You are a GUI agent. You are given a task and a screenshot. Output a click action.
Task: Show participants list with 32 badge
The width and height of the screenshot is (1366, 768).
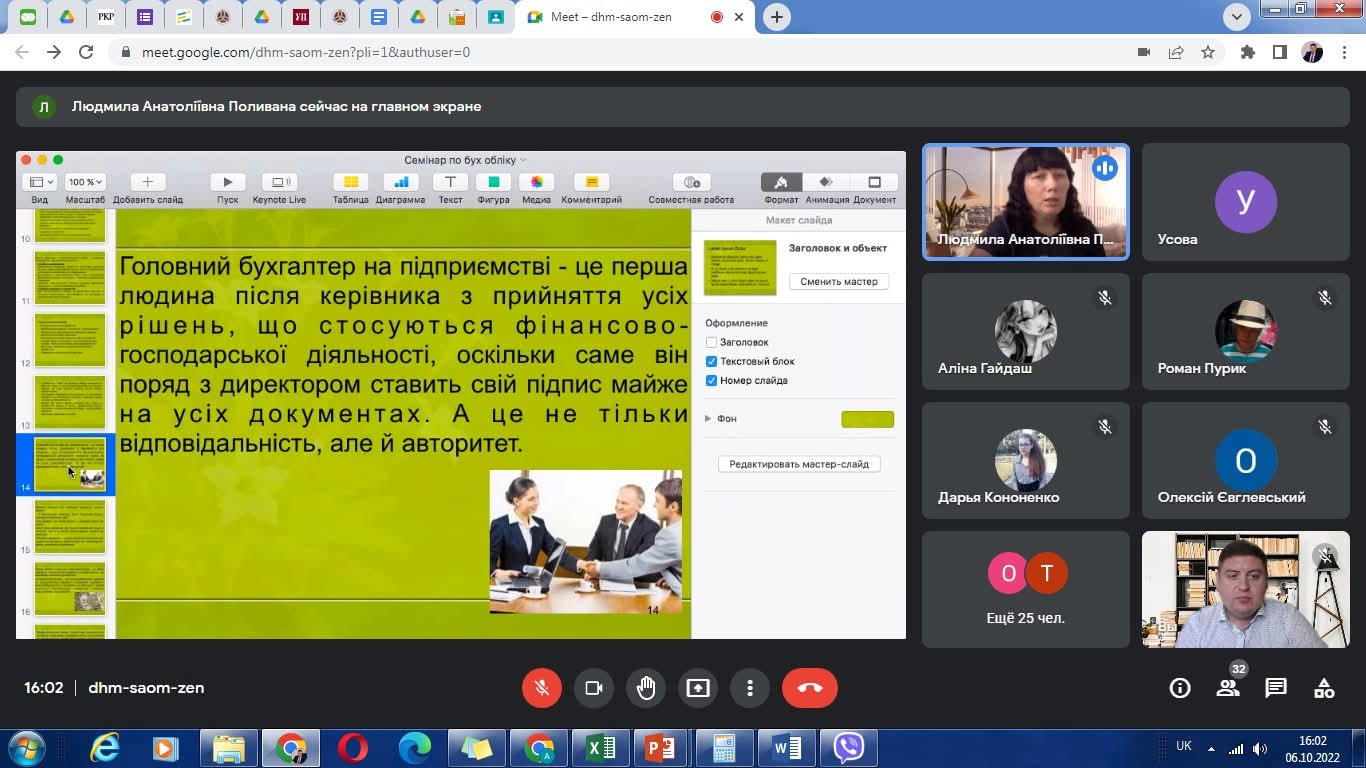1228,688
